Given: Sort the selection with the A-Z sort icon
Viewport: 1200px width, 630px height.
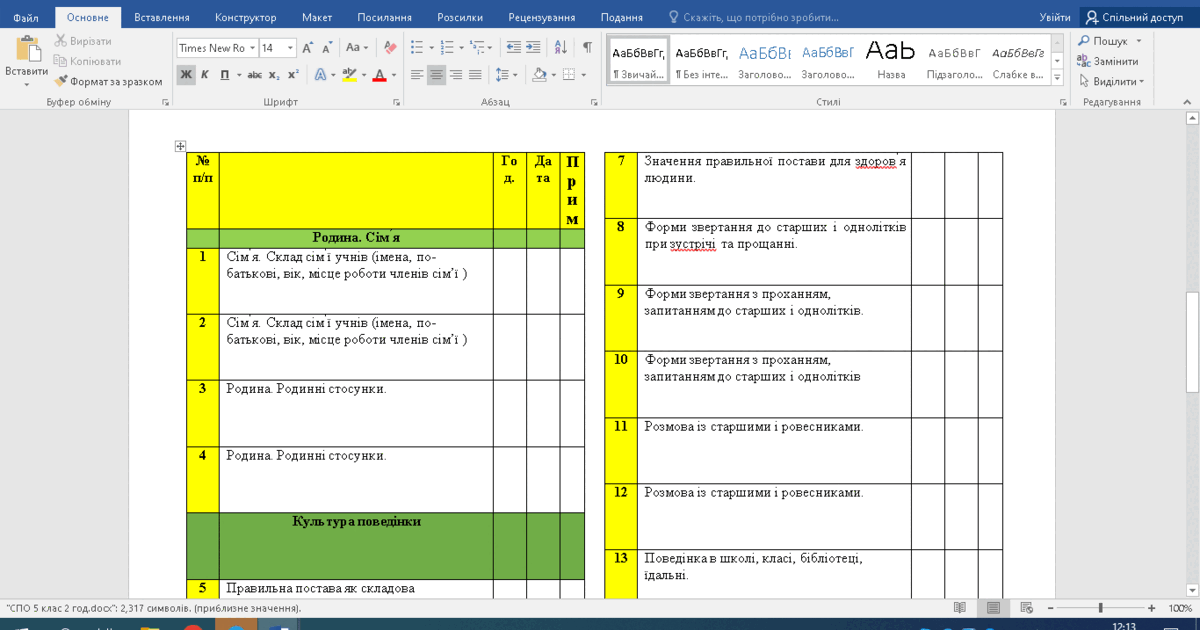Looking at the screenshot, I should click(x=561, y=48).
